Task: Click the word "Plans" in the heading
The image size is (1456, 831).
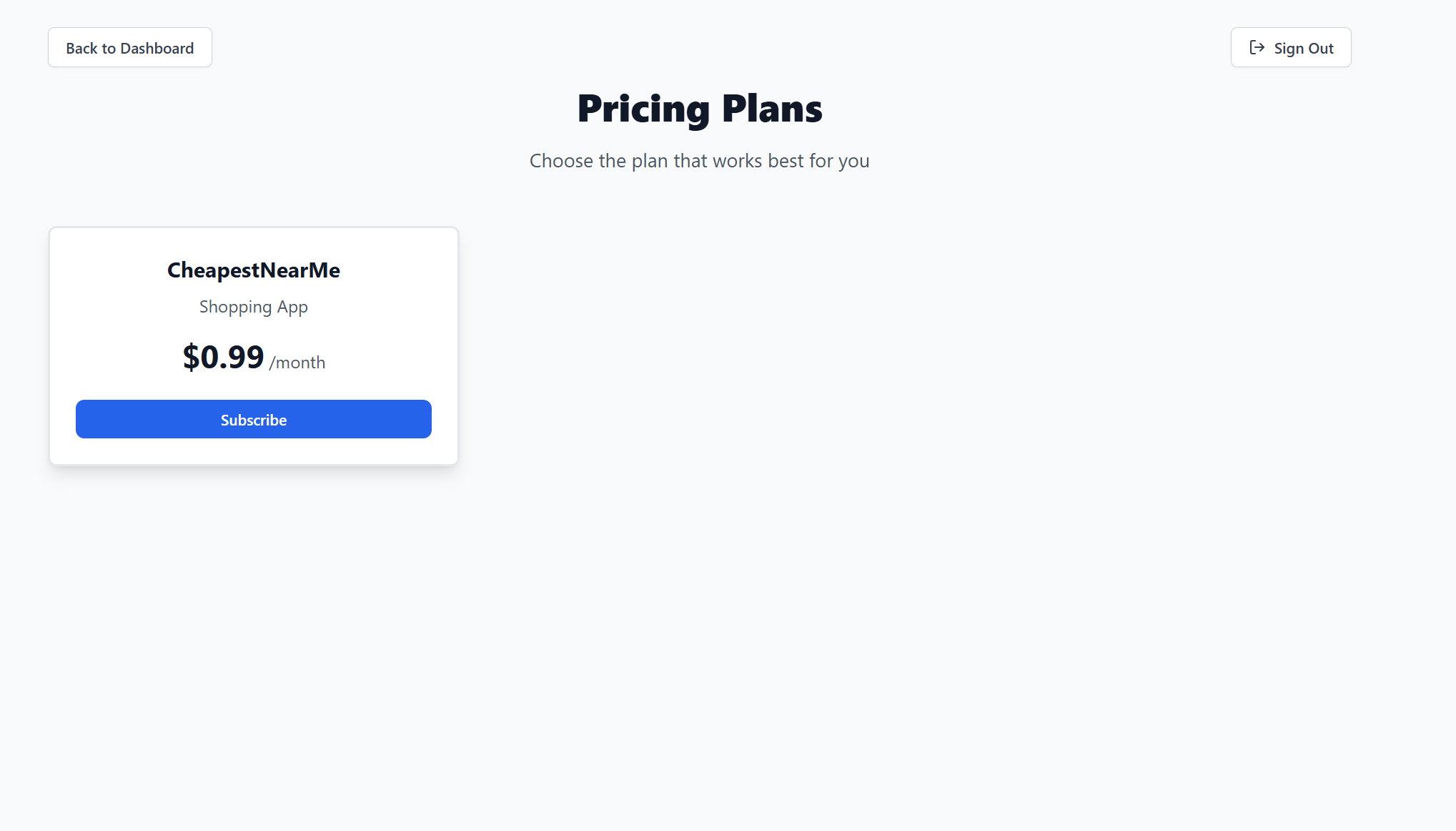Action: (772, 109)
